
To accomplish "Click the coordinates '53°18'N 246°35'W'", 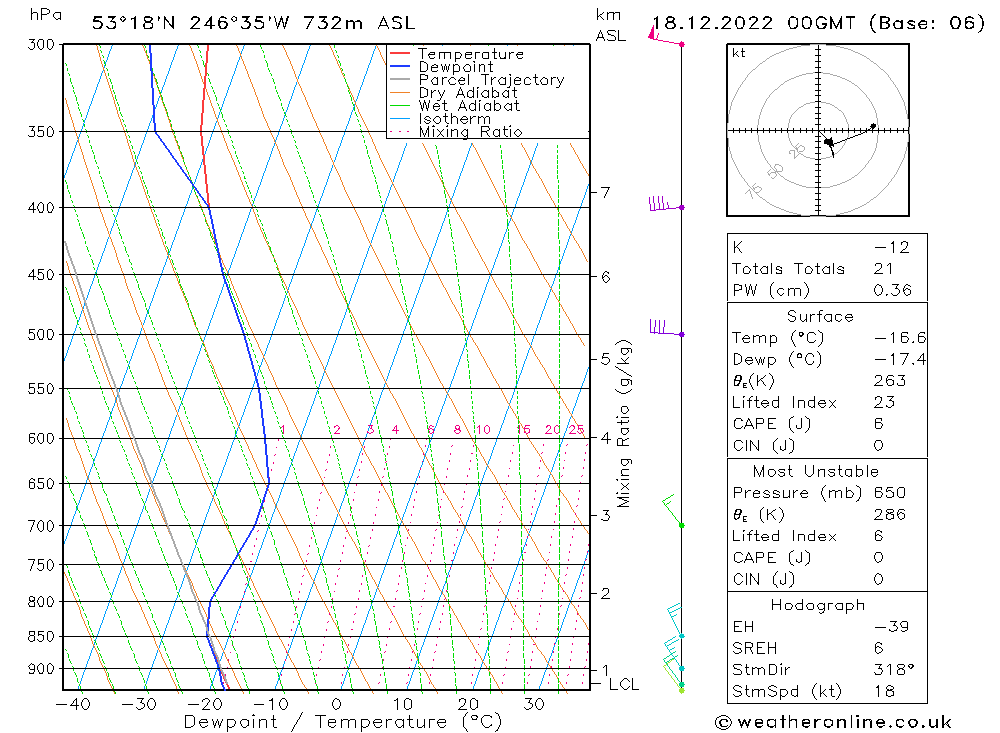I will [x=191, y=23].
